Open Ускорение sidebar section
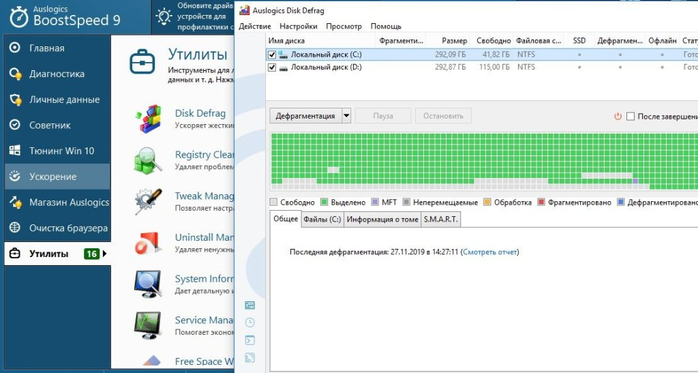Viewport: 698px width, 373px height. click(x=57, y=177)
